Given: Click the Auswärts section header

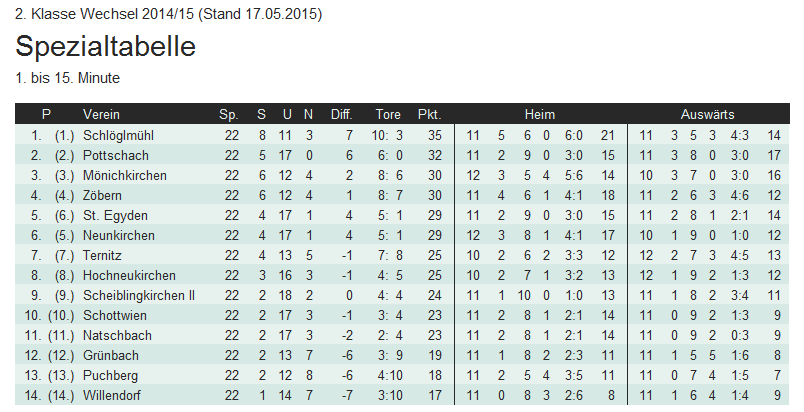Looking at the screenshot, I should pyautogui.click(x=707, y=114).
